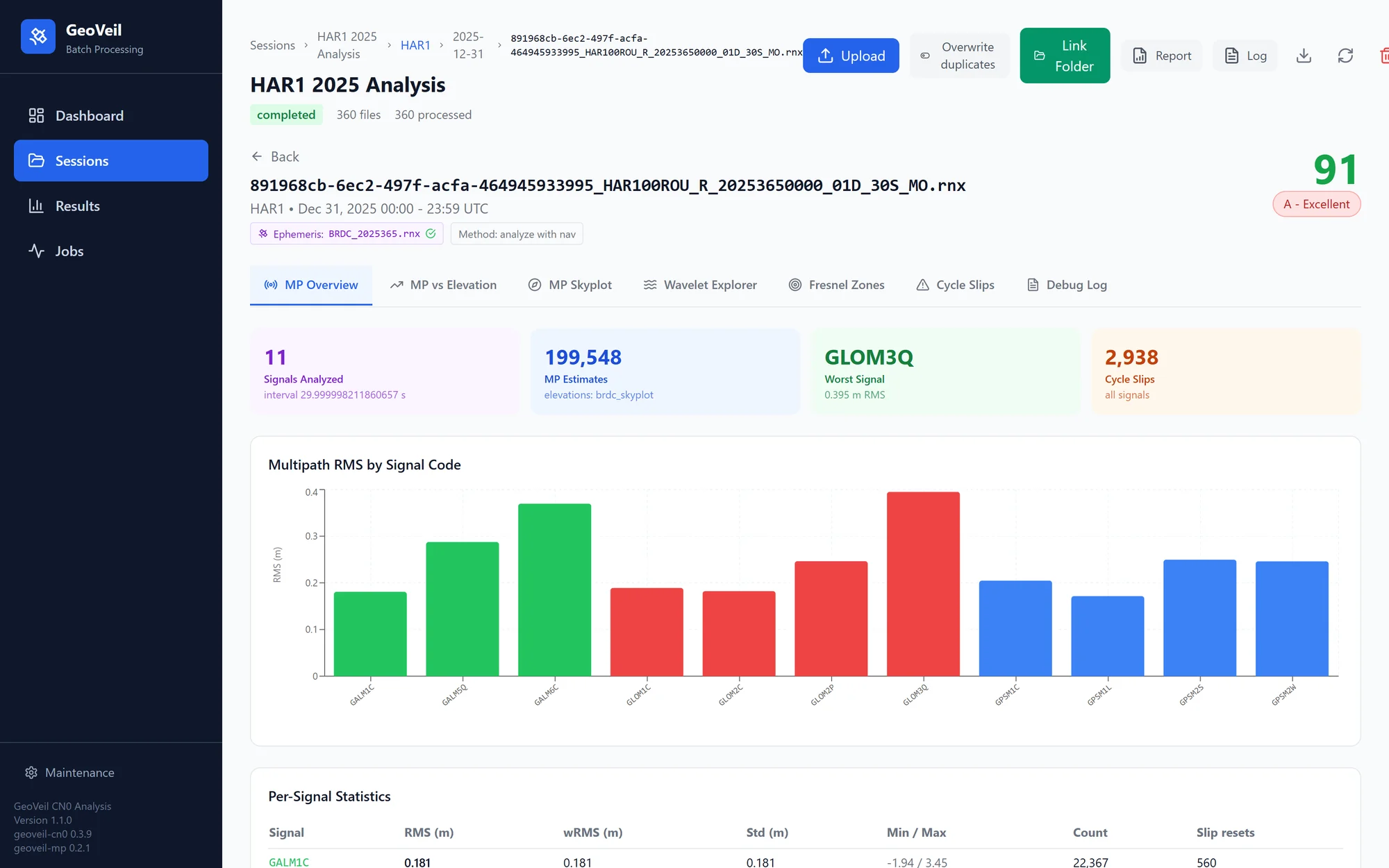Click the completed status badge
Screen dimensions: 1389x868
(x=286, y=115)
